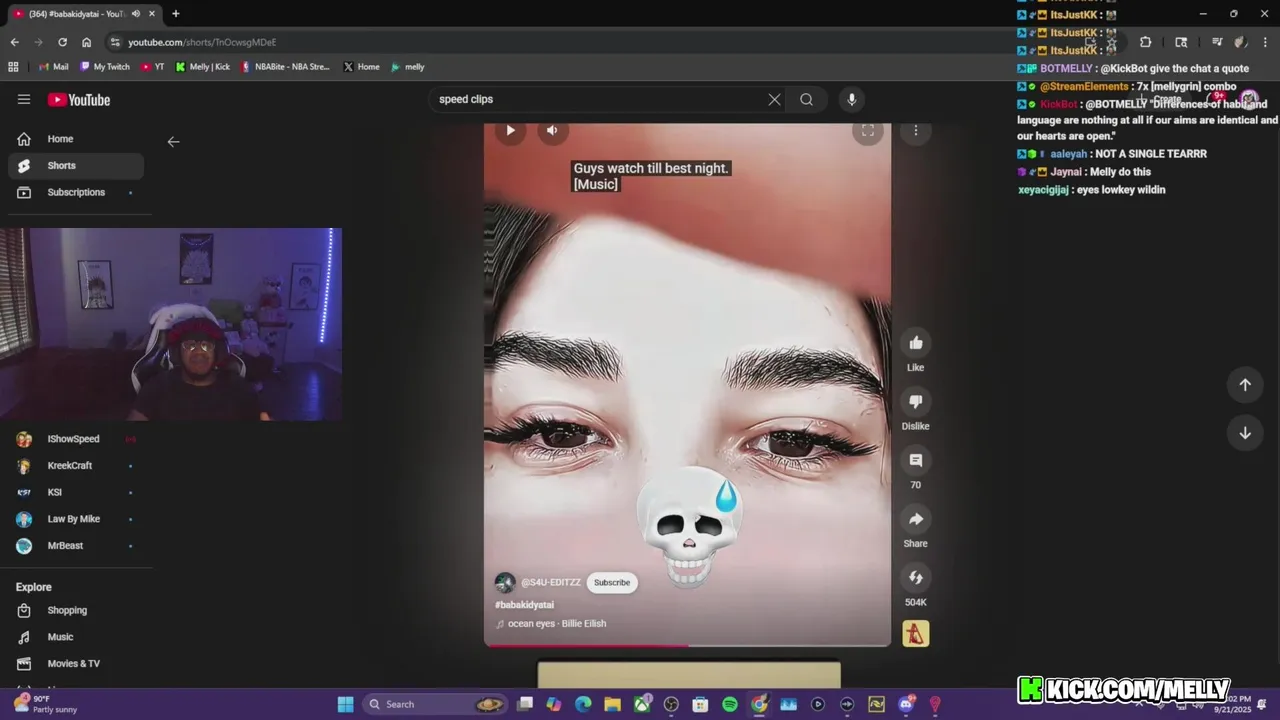Image resolution: width=1280 pixels, height=720 pixels.
Task: Subscribe to @S4U-EDITZZ channel
Action: tap(612, 582)
